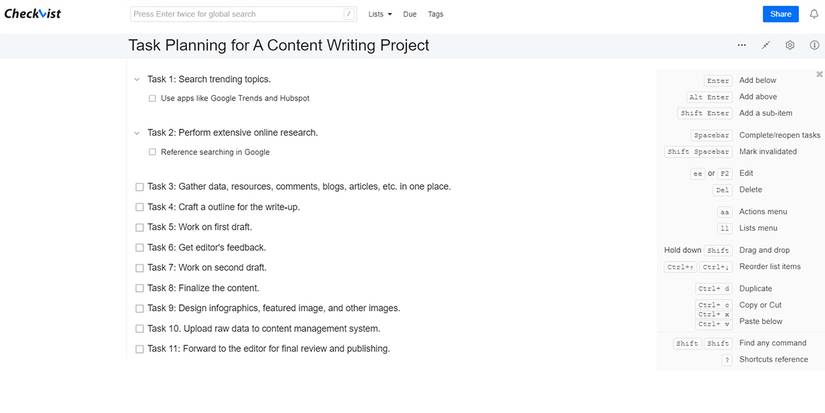Show list info circle icon
The height and width of the screenshot is (413, 825).
814,45
